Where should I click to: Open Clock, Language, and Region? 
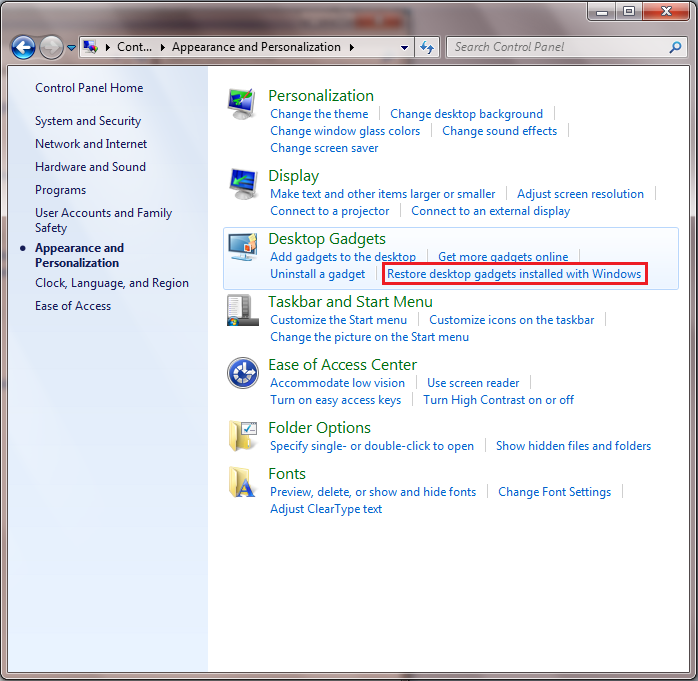point(112,283)
